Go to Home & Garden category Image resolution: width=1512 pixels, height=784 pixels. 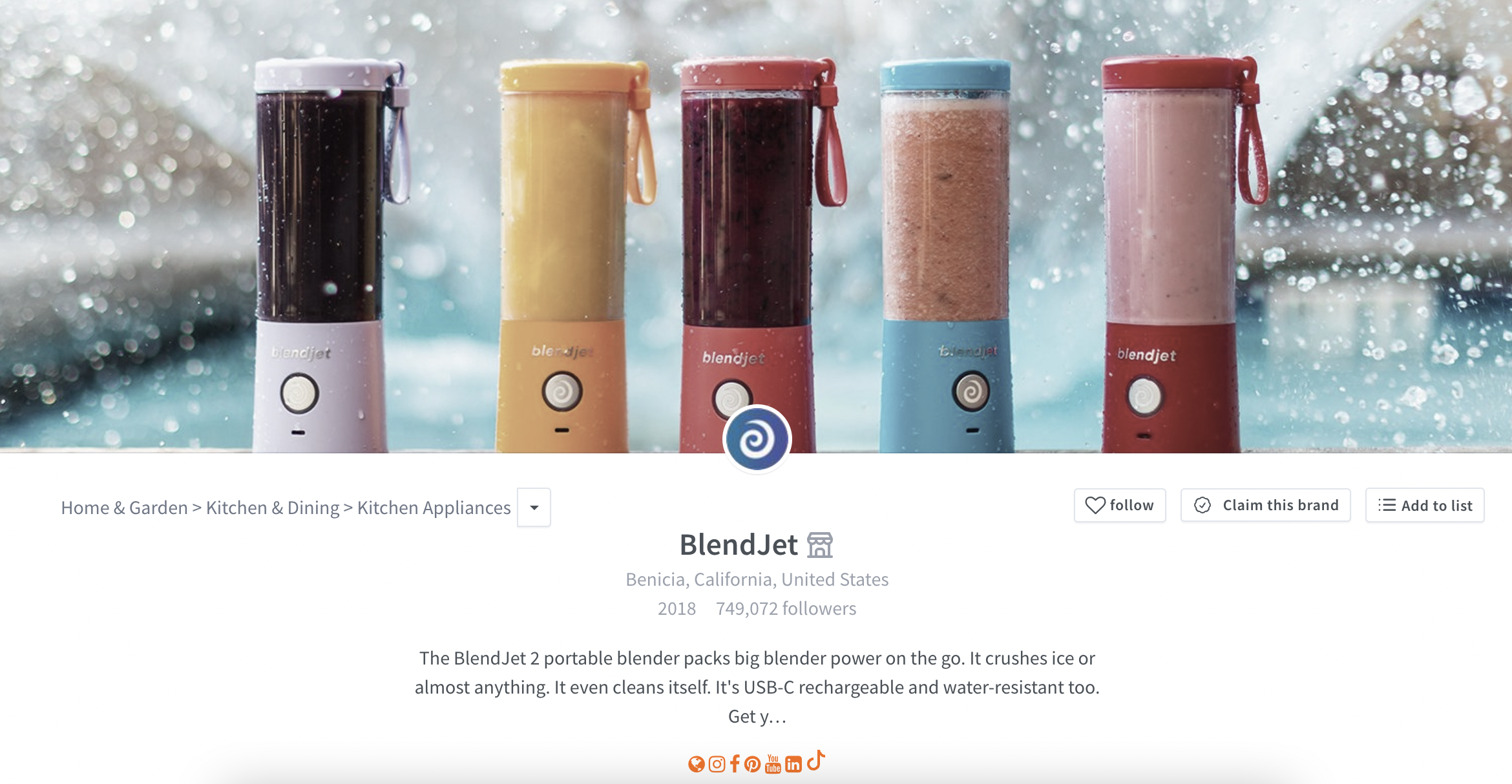click(x=124, y=508)
